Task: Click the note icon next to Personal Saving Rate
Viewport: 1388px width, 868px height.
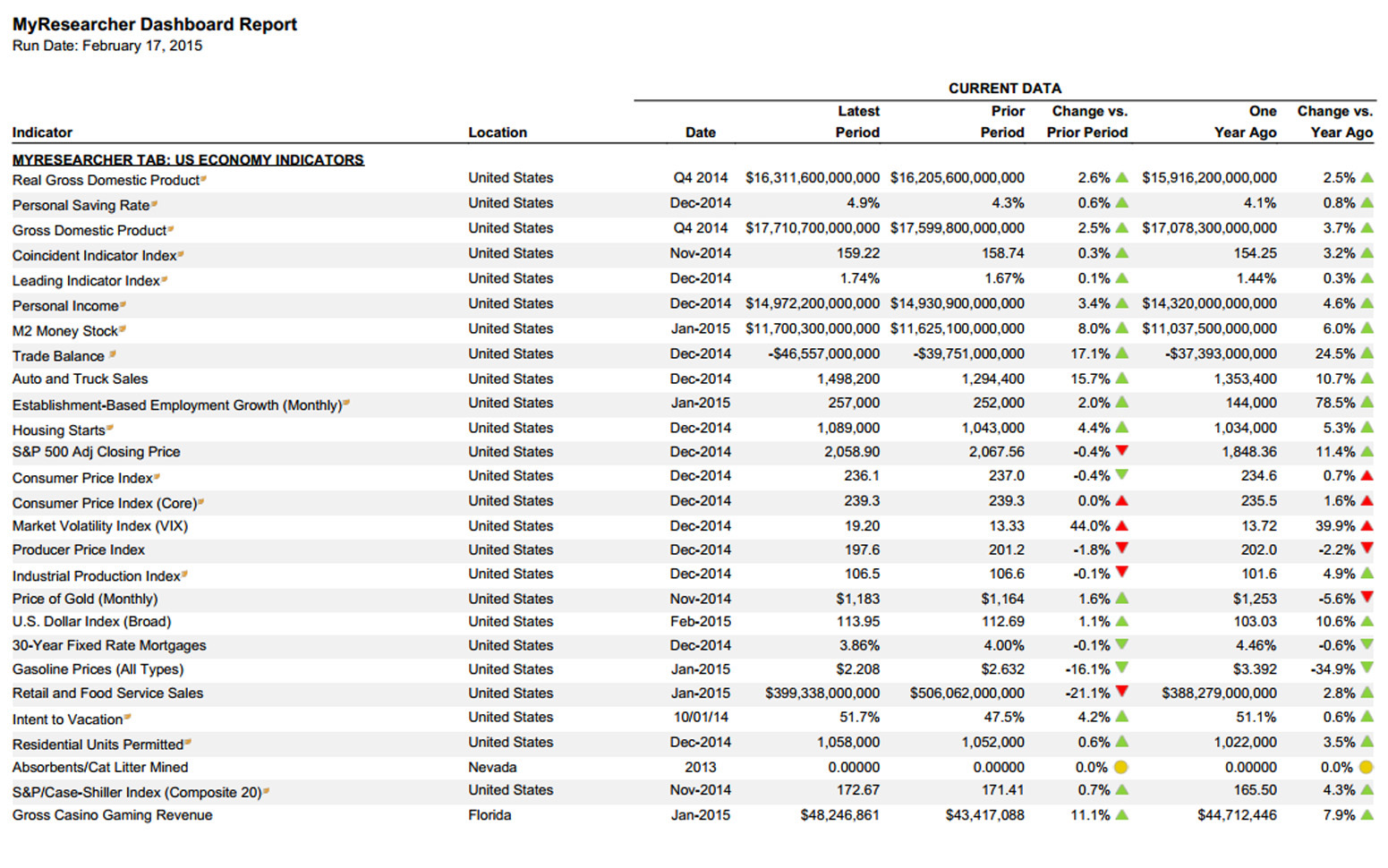Action: 154,204
